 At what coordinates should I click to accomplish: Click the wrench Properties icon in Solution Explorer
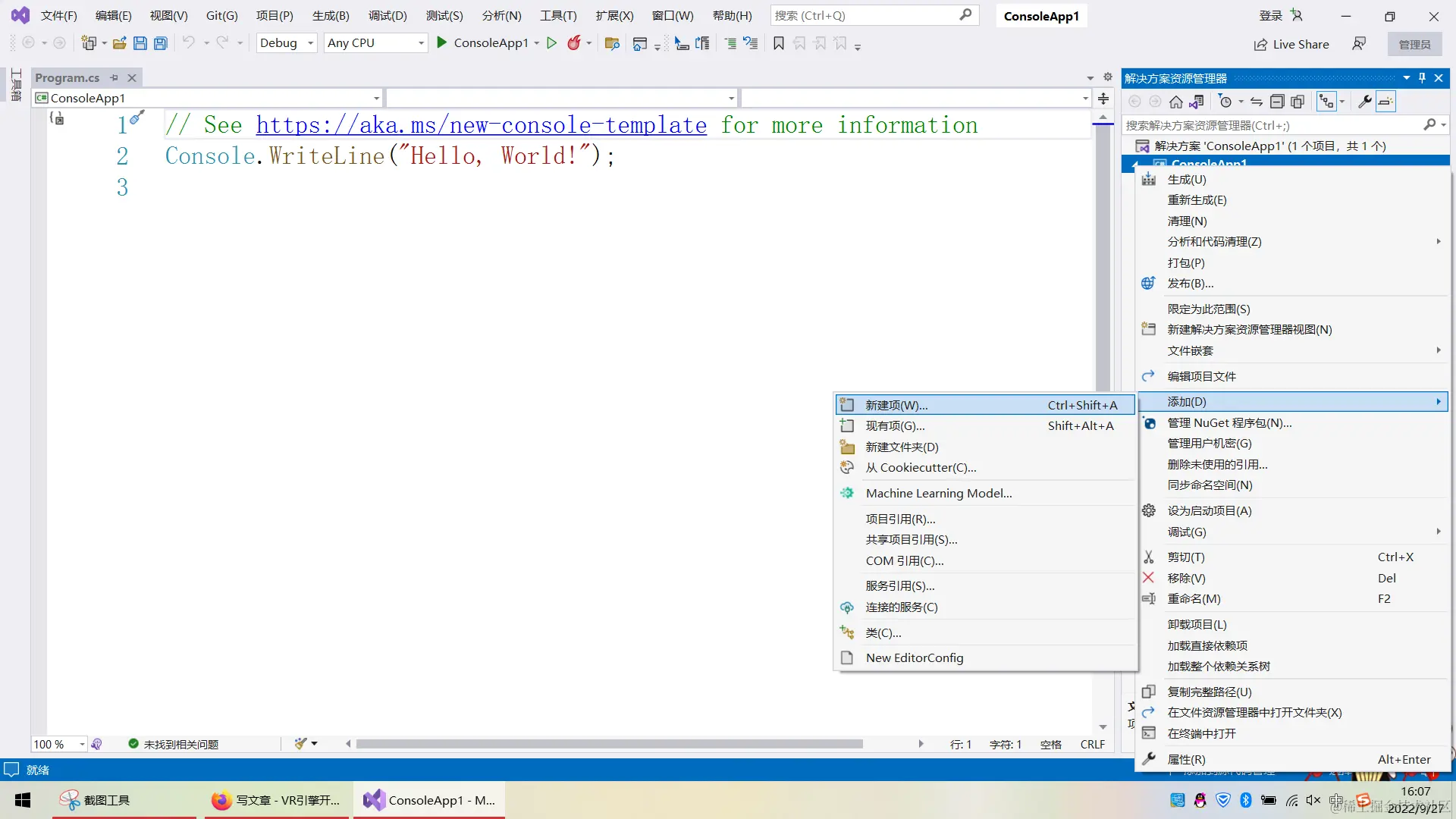(x=1364, y=102)
